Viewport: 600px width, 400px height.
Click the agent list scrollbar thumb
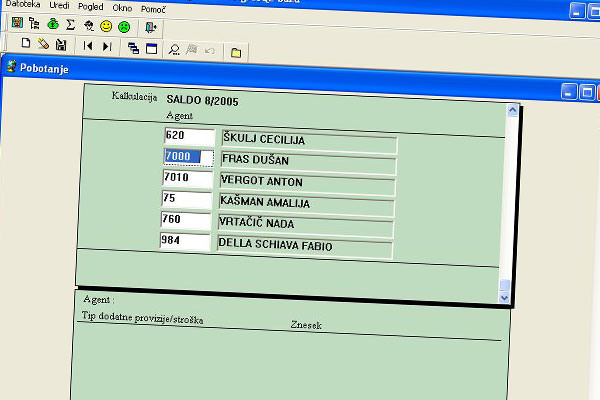coord(505,285)
